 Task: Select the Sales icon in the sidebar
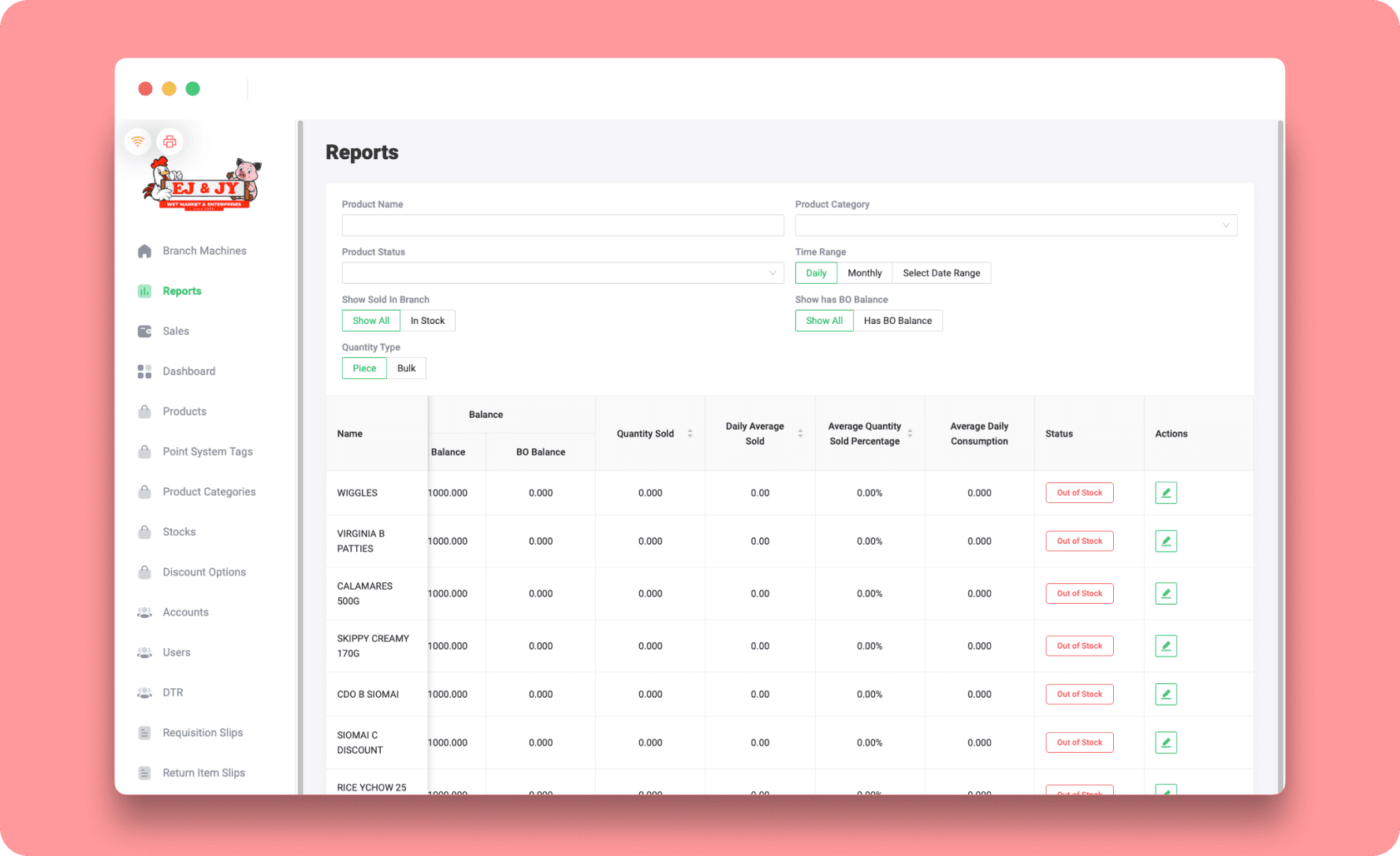144,331
